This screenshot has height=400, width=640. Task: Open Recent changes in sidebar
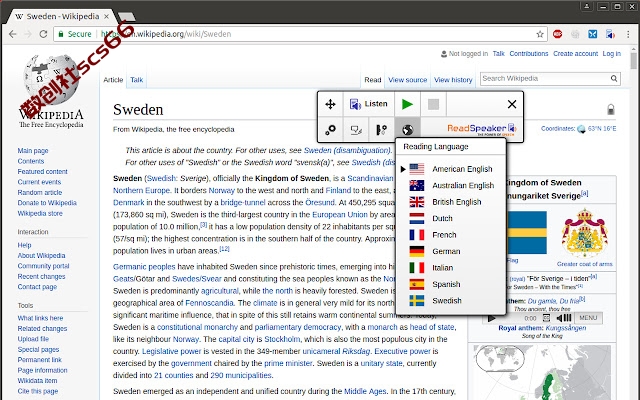point(41,276)
